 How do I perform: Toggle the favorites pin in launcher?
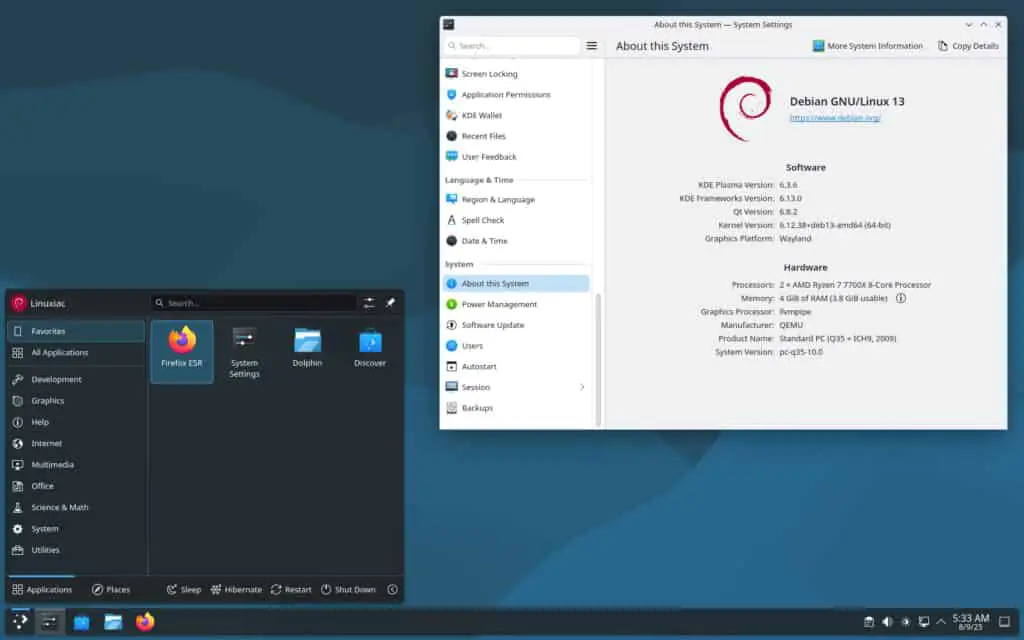pyautogui.click(x=390, y=302)
